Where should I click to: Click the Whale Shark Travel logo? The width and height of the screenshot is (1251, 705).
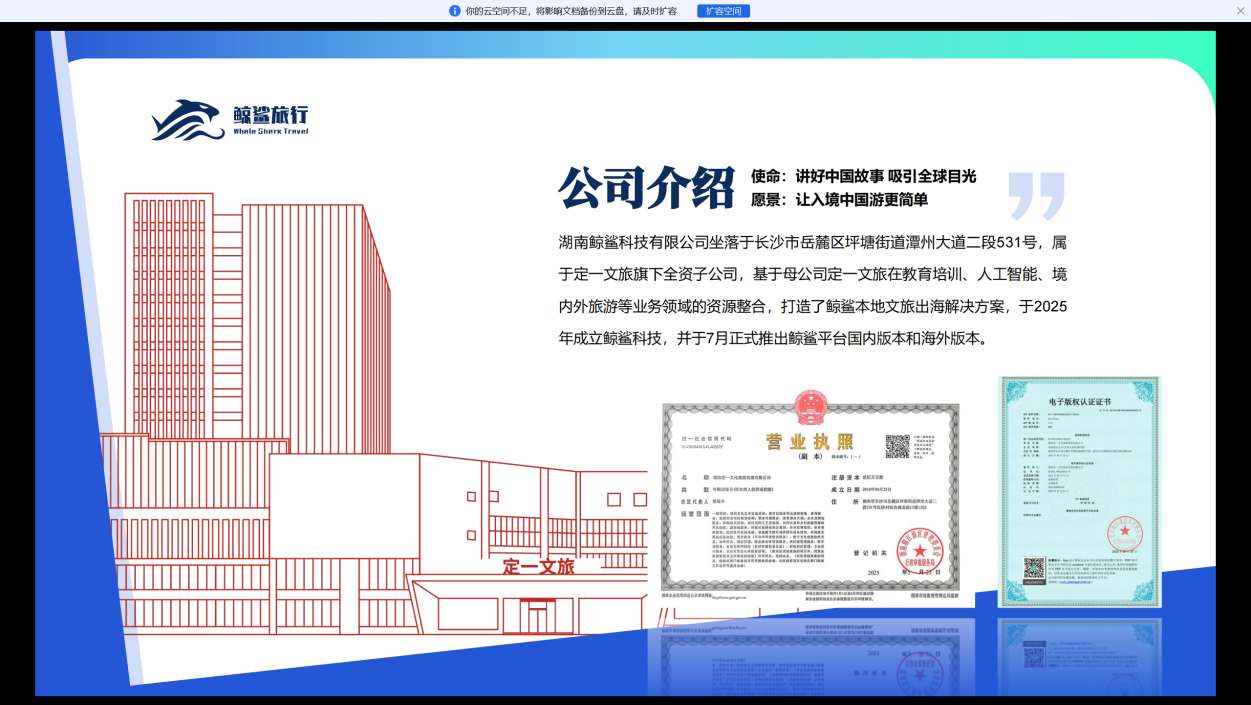coord(230,120)
